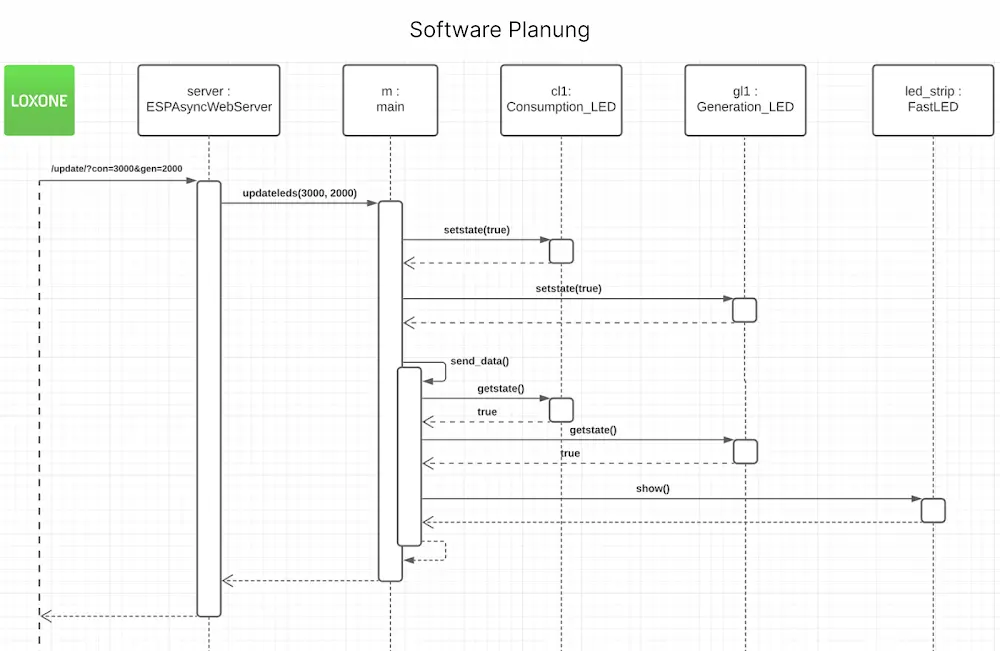Image resolution: width=1000 pixels, height=651 pixels.
Task: Click the Software Planung diagram title
Action: [500, 30]
